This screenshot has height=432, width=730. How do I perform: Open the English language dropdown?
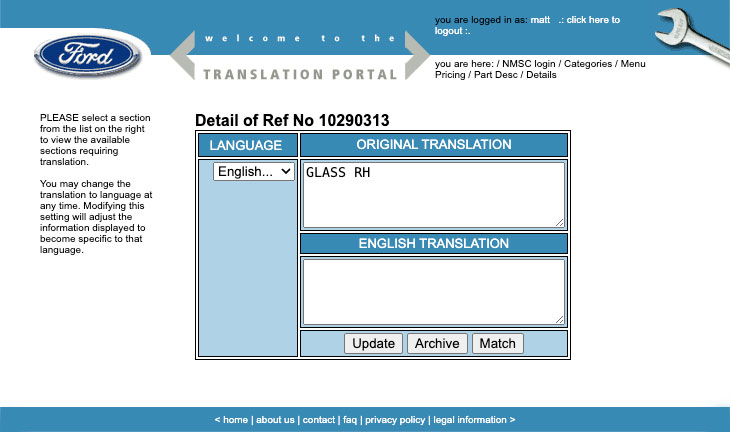(254, 171)
